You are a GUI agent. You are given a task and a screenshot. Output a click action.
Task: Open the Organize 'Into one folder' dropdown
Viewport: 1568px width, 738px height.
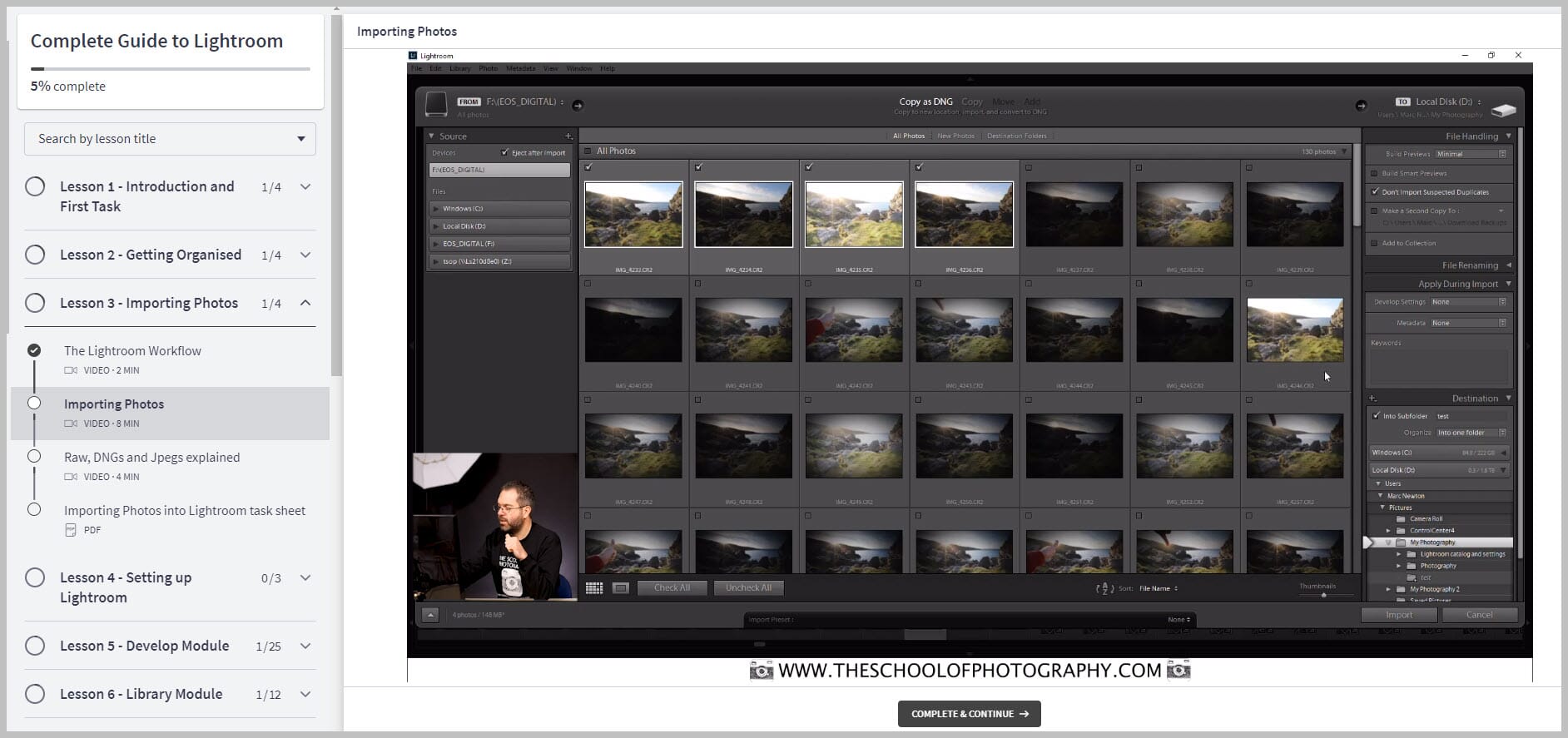[x=1471, y=433]
